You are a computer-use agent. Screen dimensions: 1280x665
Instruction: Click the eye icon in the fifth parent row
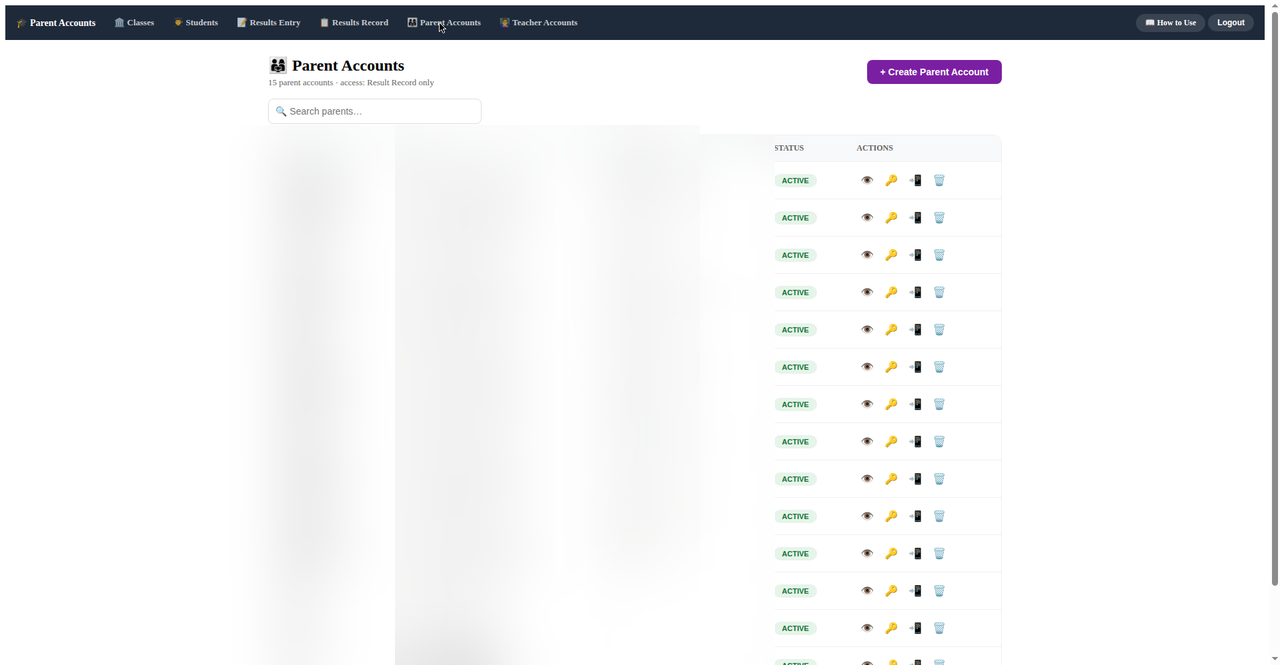pos(867,330)
